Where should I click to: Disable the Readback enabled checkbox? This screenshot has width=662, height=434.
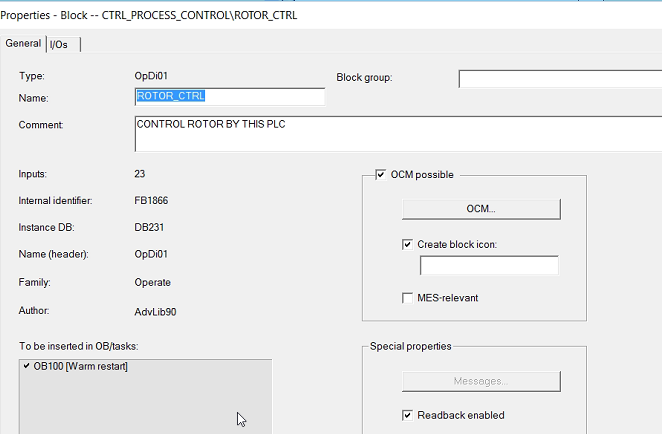407,415
